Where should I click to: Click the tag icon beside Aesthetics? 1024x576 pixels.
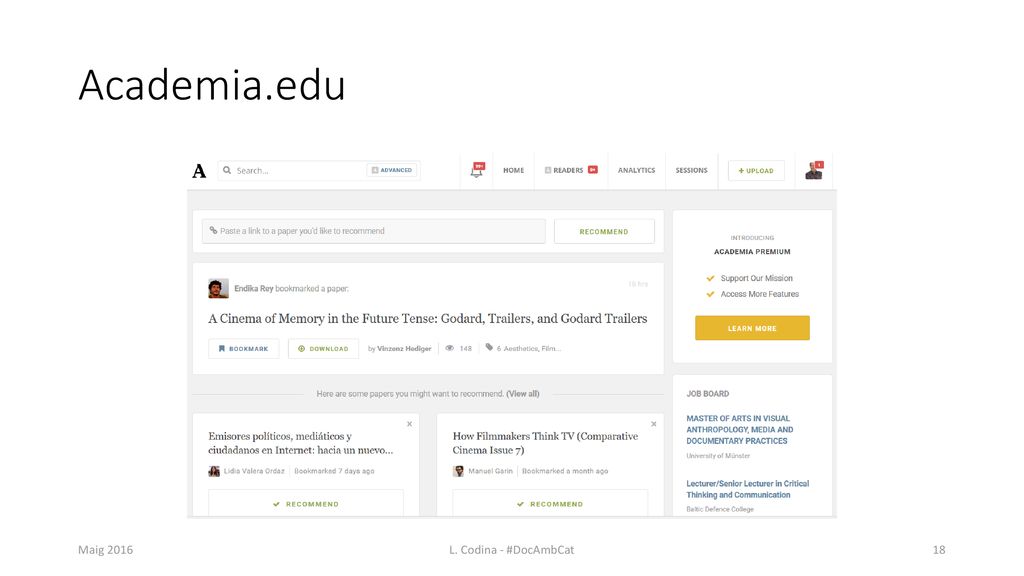(x=489, y=347)
